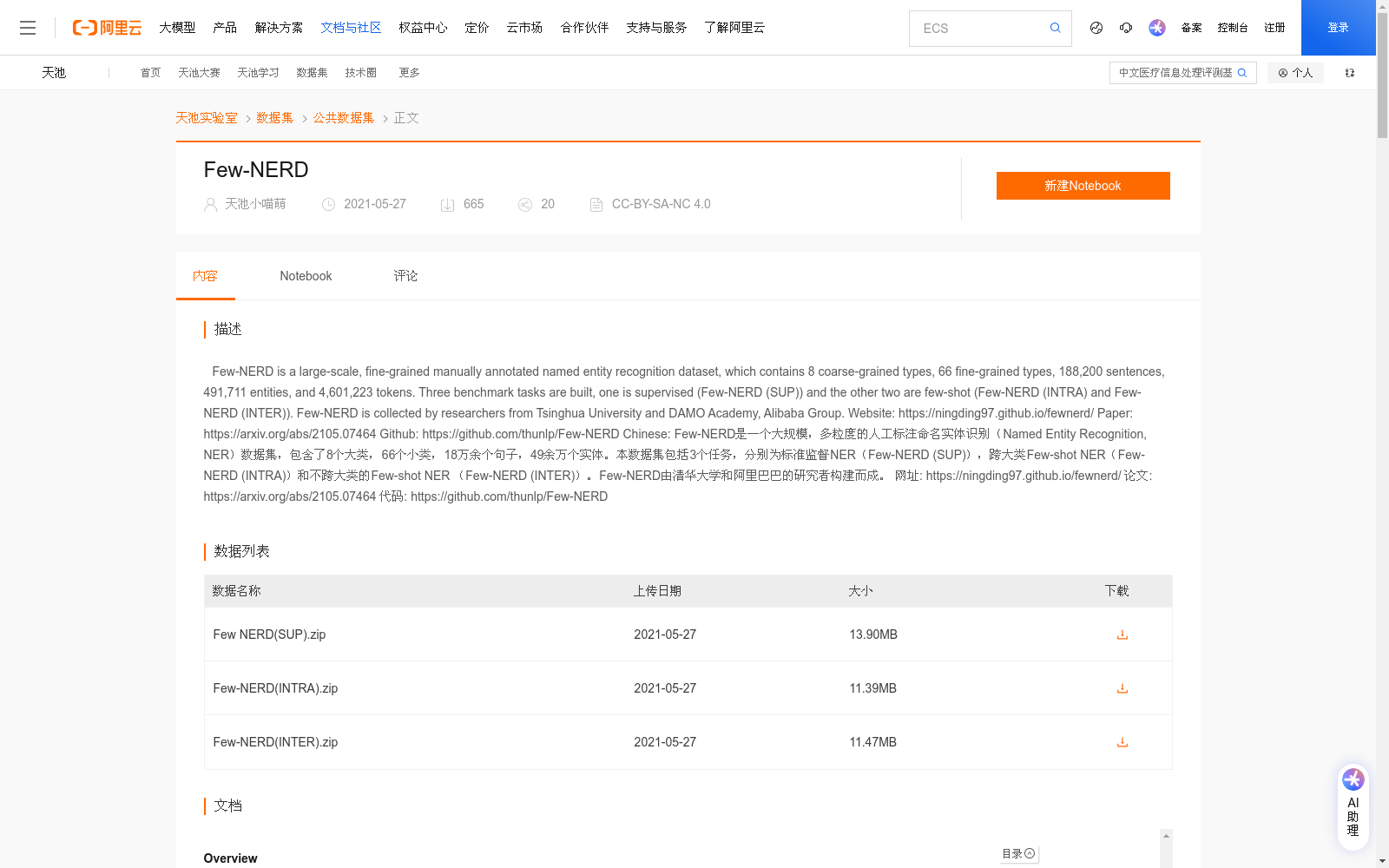Download the Few-NERD(INTRA).zip file
The height and width of the screenshot is (868, 1389).
(x=1122, y=688)
